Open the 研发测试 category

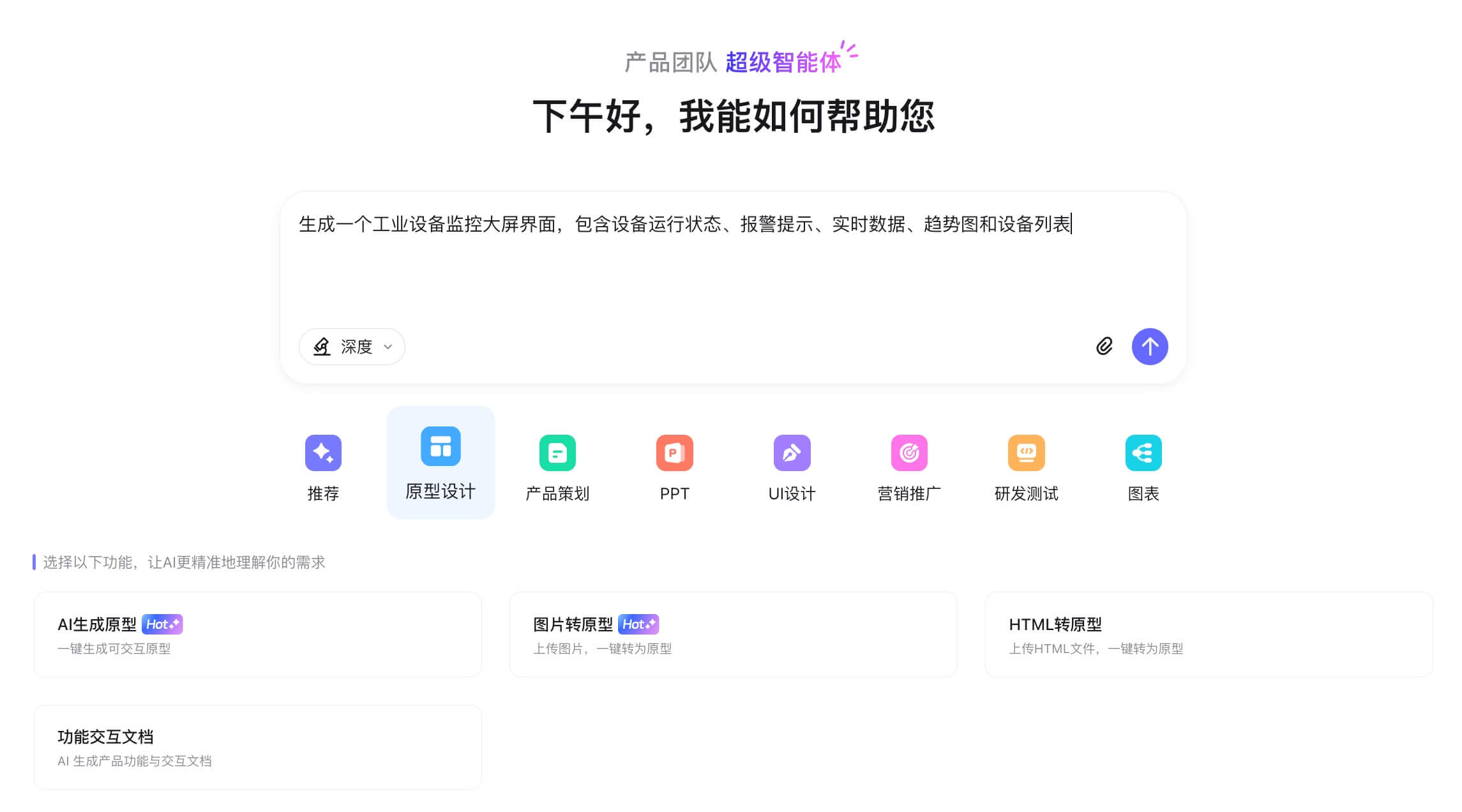(x=1026, y=452)
